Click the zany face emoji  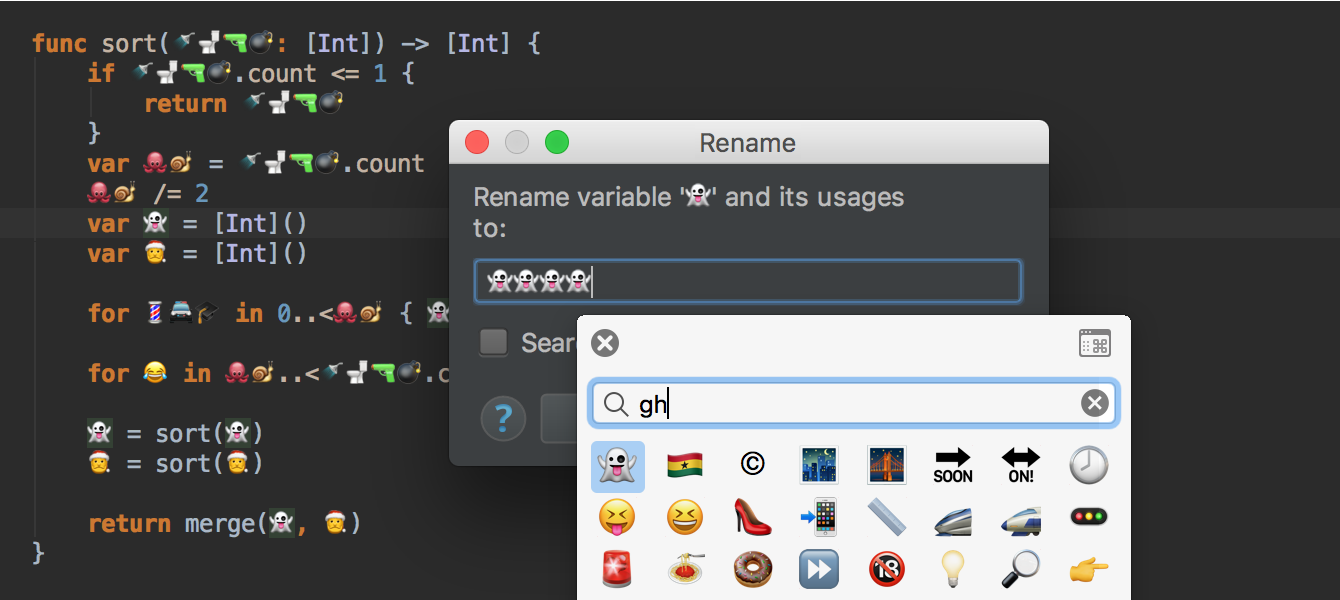click(617, 517)
